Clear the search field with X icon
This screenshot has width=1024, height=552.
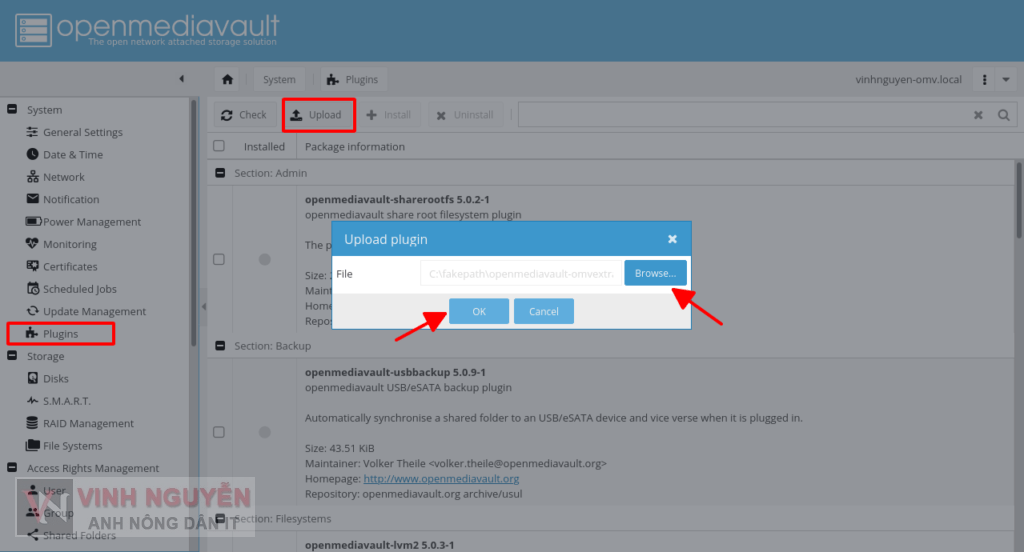tap(978, 115)
